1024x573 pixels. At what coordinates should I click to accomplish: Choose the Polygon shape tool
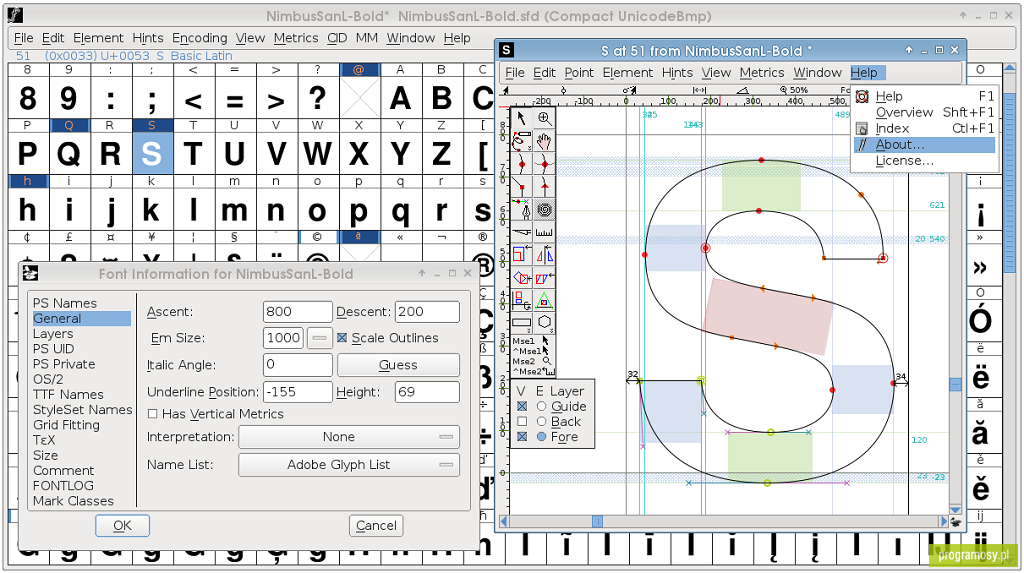(x=544, y=323)
